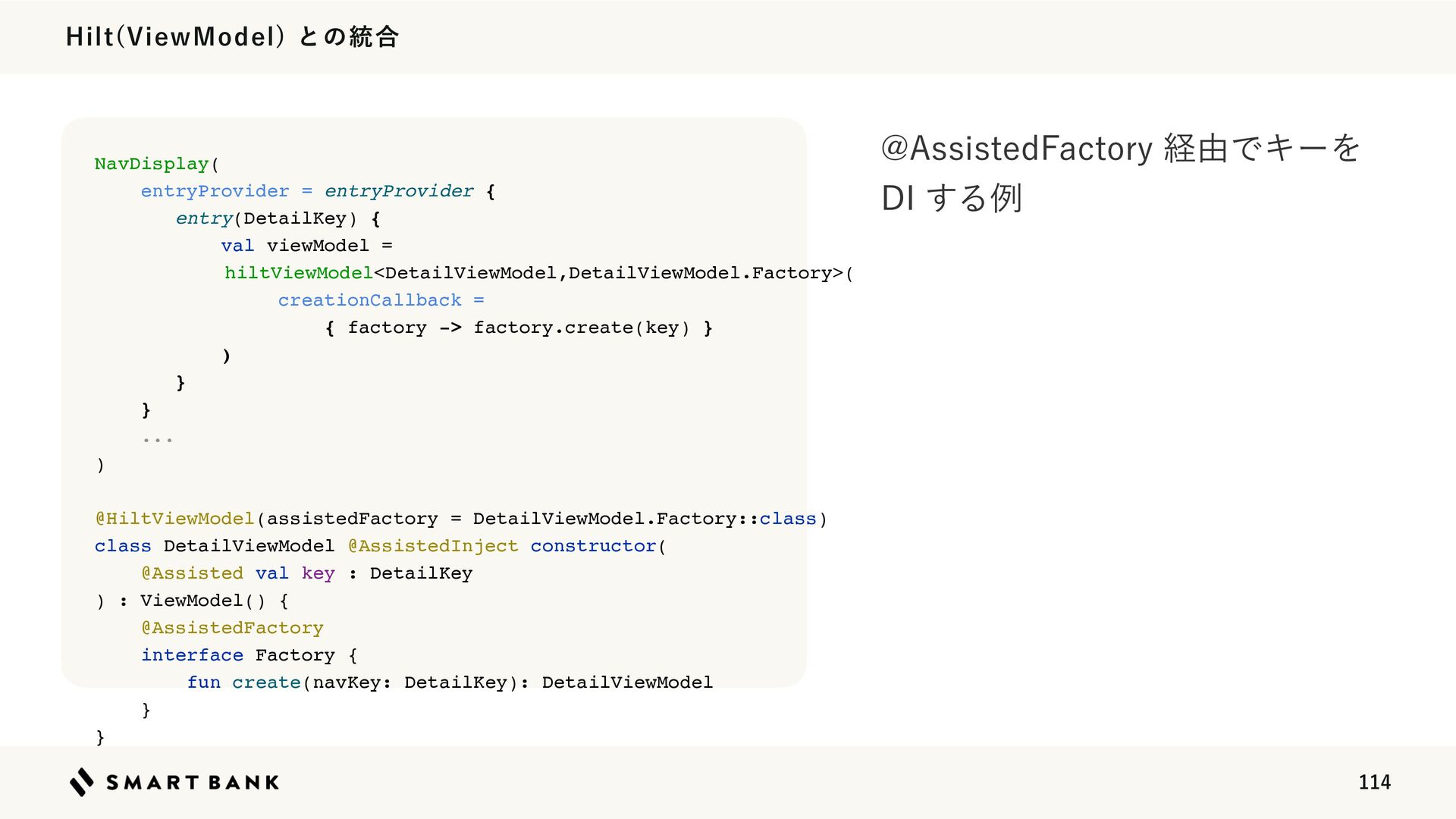
Task: Click the @AssistedFactory annotation in the code
Action: coord(232,628)
